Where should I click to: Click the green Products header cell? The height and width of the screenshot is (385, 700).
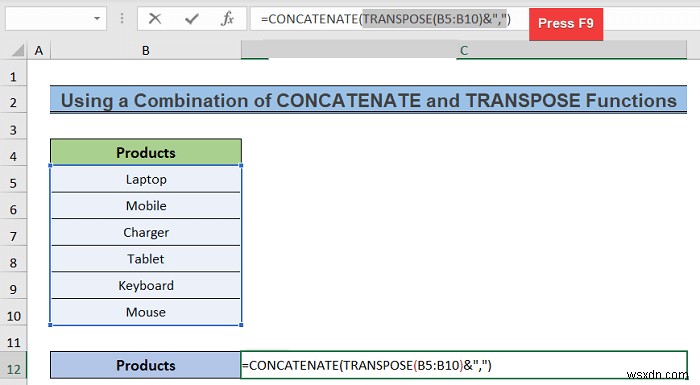[x=146, y=152]
